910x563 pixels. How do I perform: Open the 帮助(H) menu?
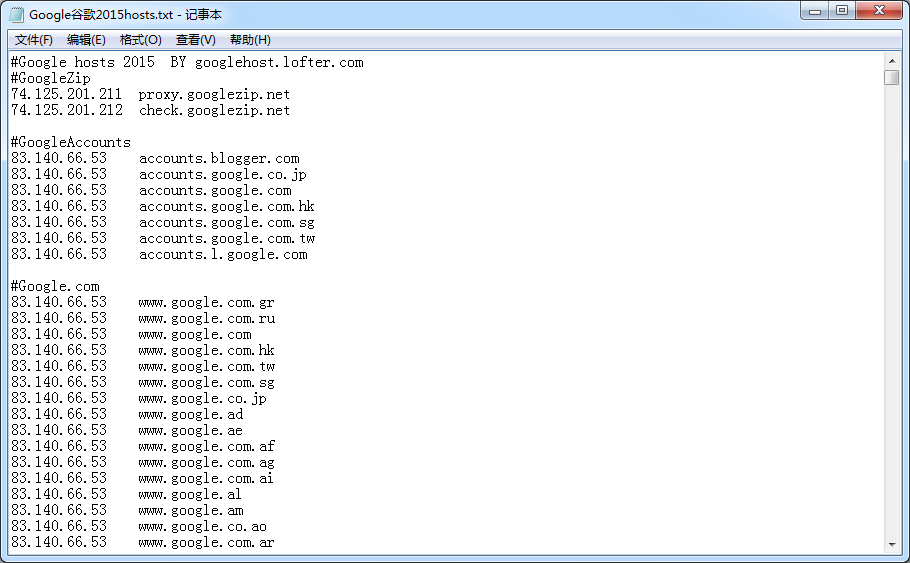(x=250, y=40)
